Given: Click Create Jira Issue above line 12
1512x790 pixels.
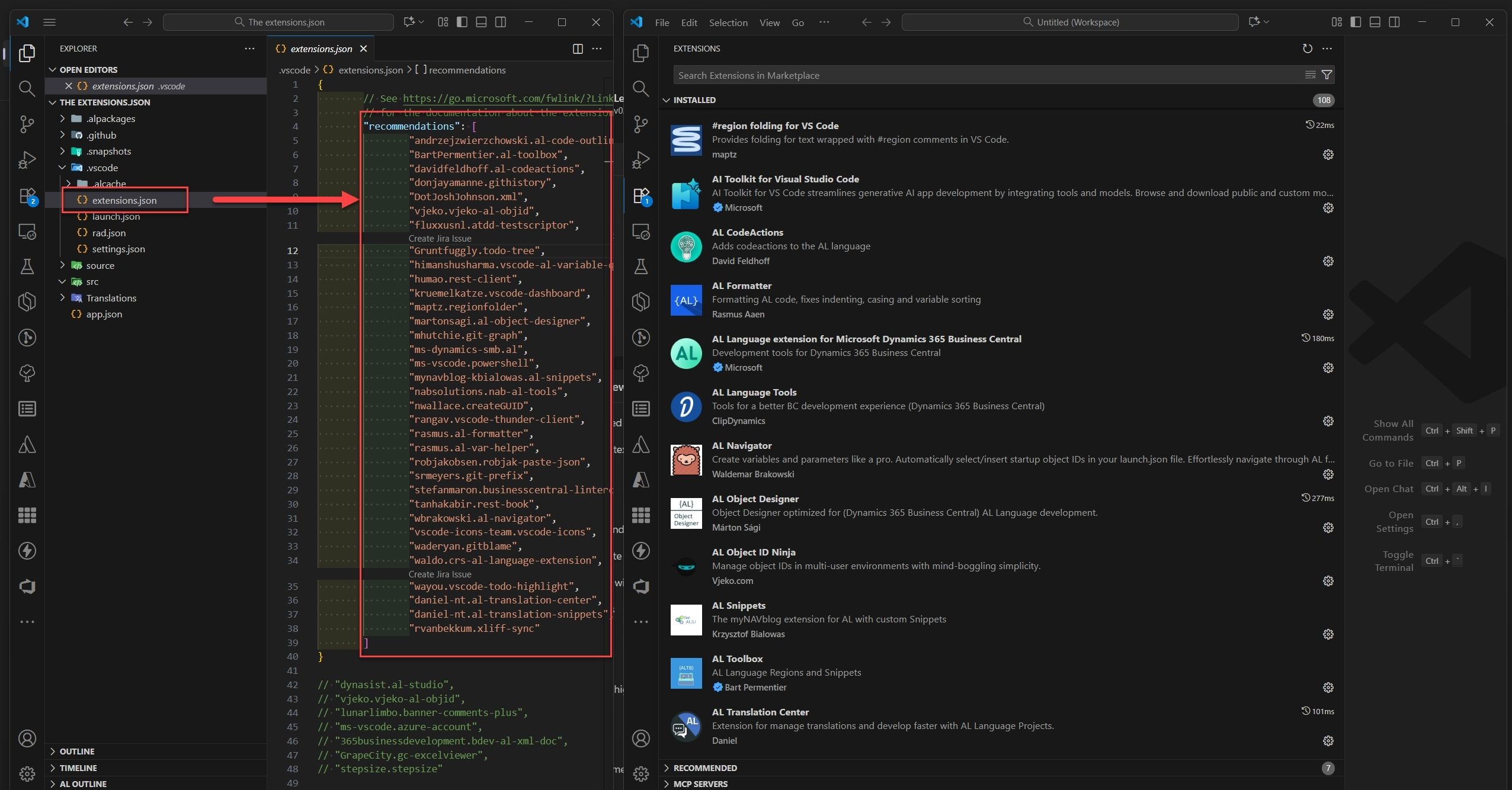Looking at the screenshot, I should [440, 239].
